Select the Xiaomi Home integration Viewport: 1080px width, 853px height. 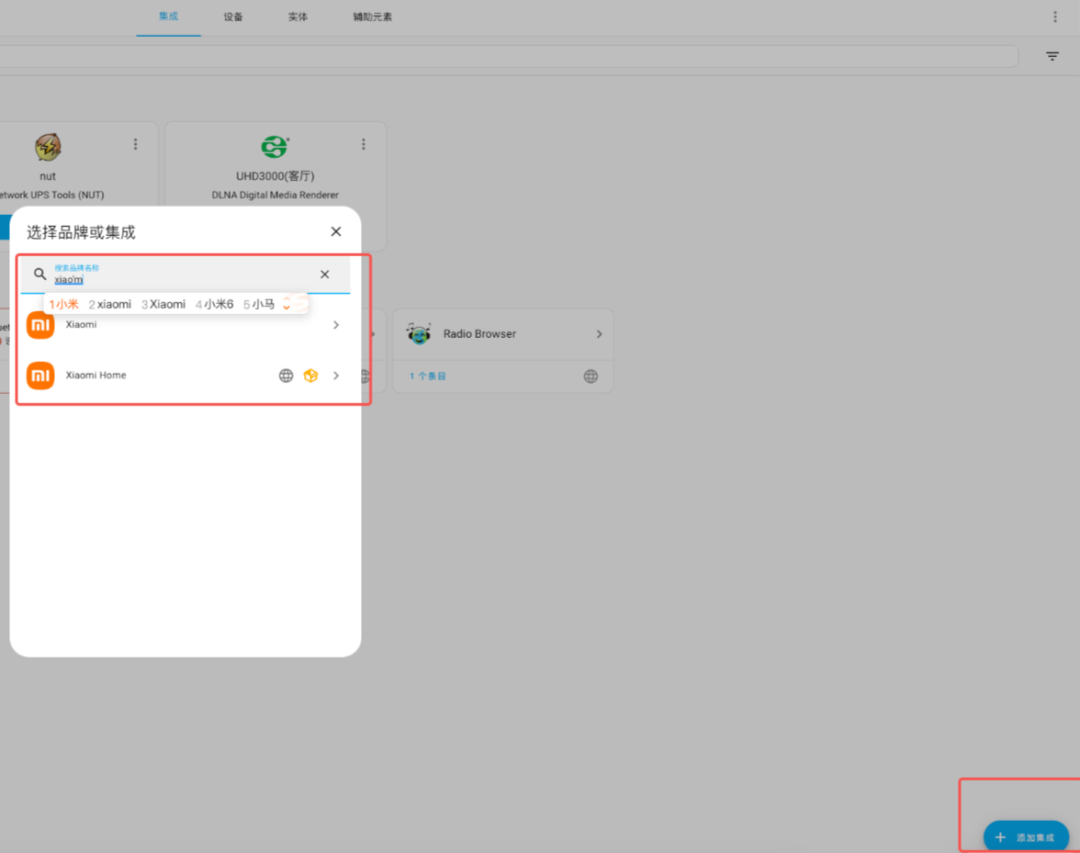click(x=185, y=376)
